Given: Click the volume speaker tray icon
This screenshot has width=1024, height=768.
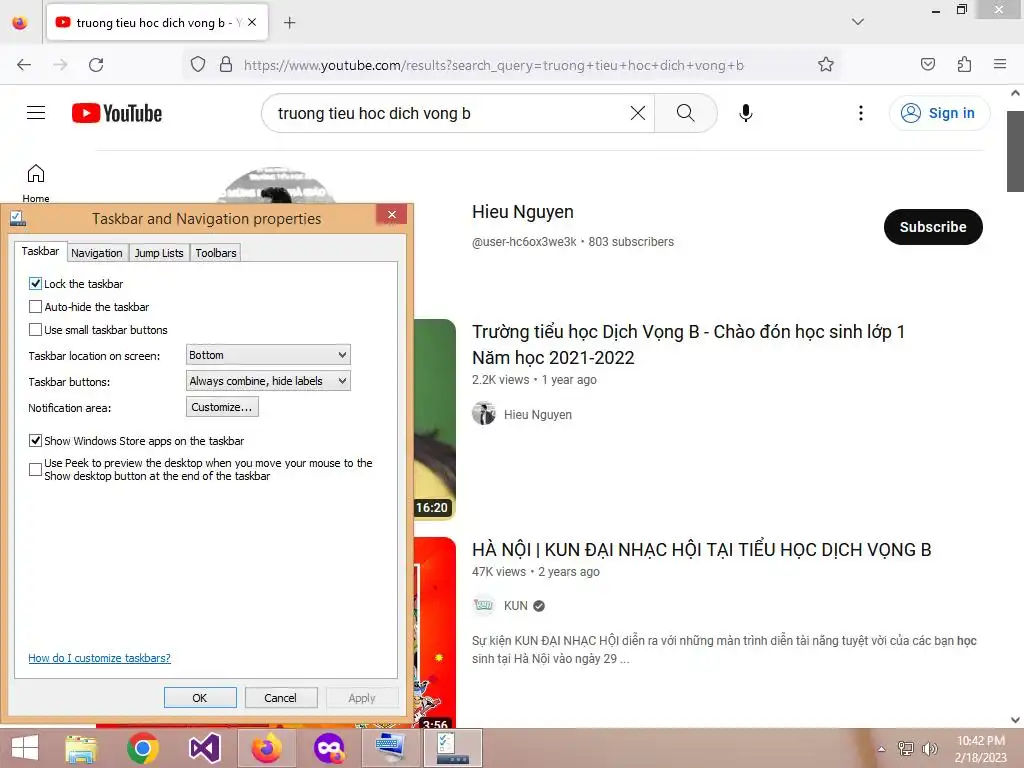Looking at the screenshot, I should [929, 748].
